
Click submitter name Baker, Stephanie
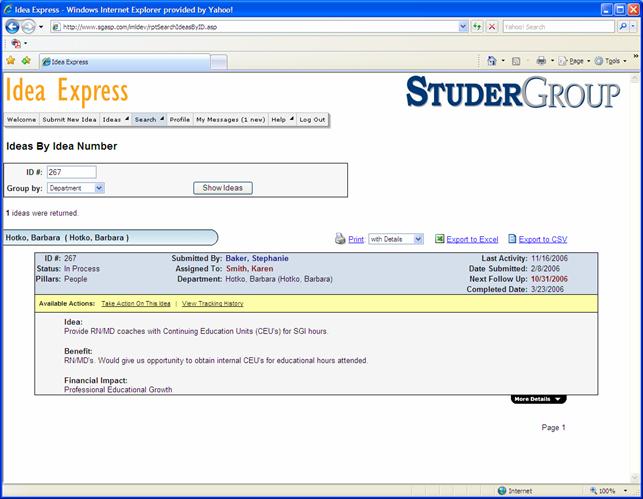coord(257,258)
